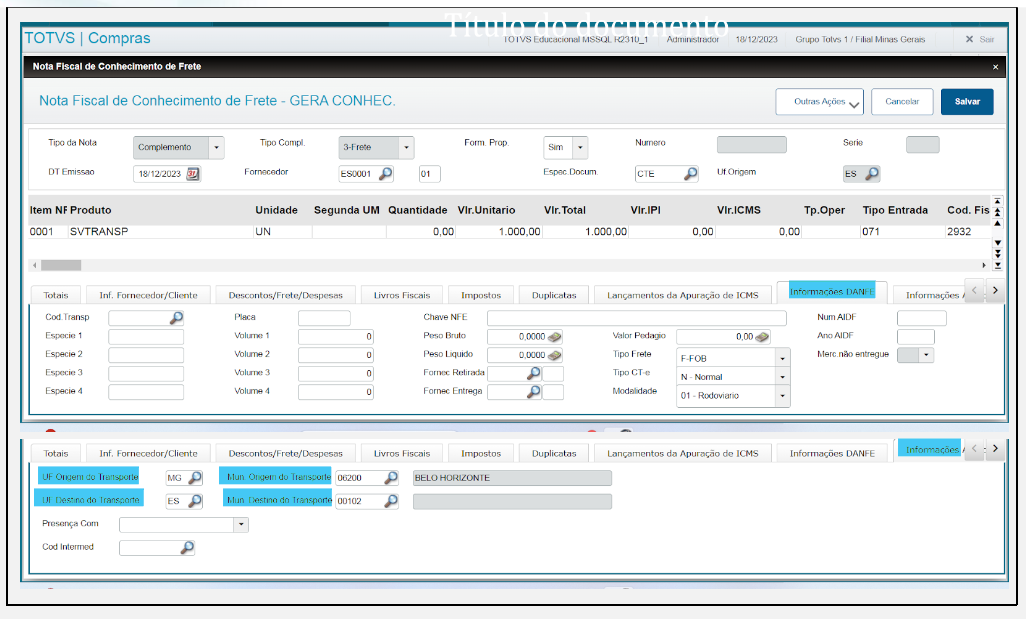Screen dimensions: 1026x619
Task: Open Cod.Transp lookup magnifier
Action: point(176,318)
